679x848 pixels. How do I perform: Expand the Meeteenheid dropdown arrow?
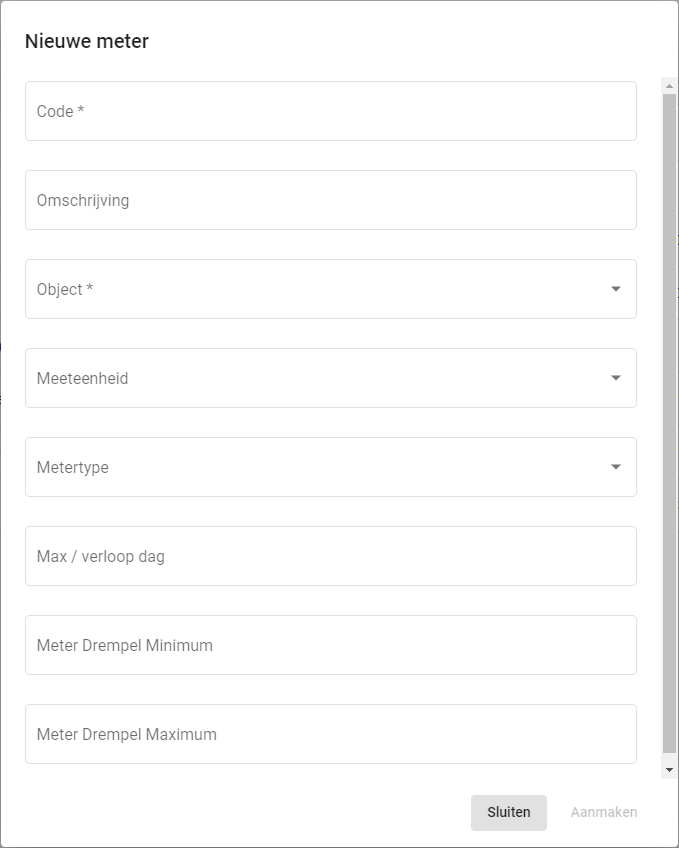tap(615, 378)
